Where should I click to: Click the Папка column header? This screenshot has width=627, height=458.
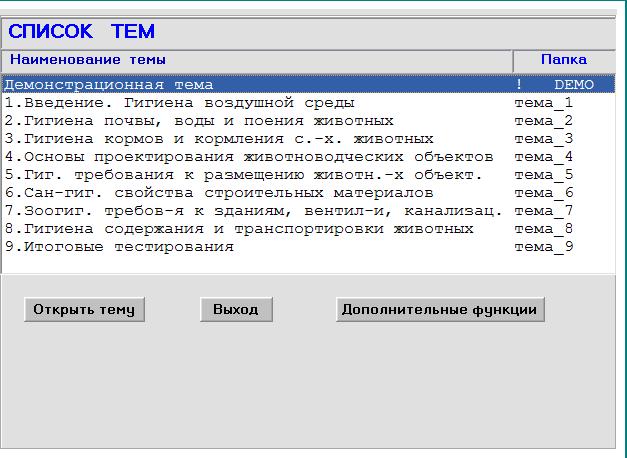click(x=563, y=60)
